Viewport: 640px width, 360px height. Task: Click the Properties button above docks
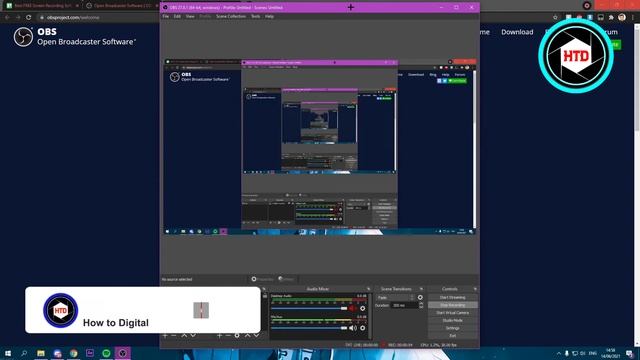[x=262, y=279]
